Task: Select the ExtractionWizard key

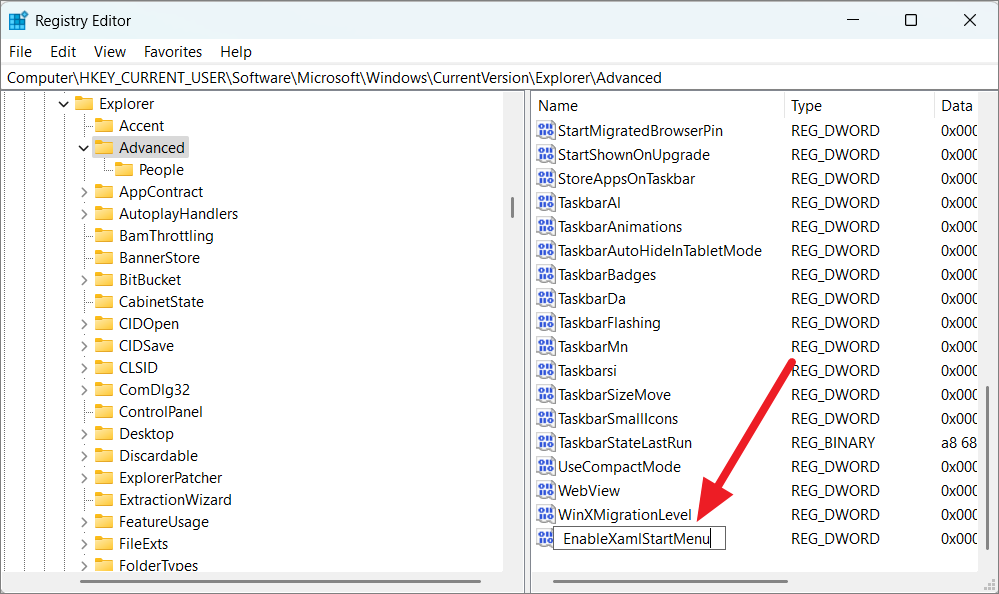Action: click(175, 500)
